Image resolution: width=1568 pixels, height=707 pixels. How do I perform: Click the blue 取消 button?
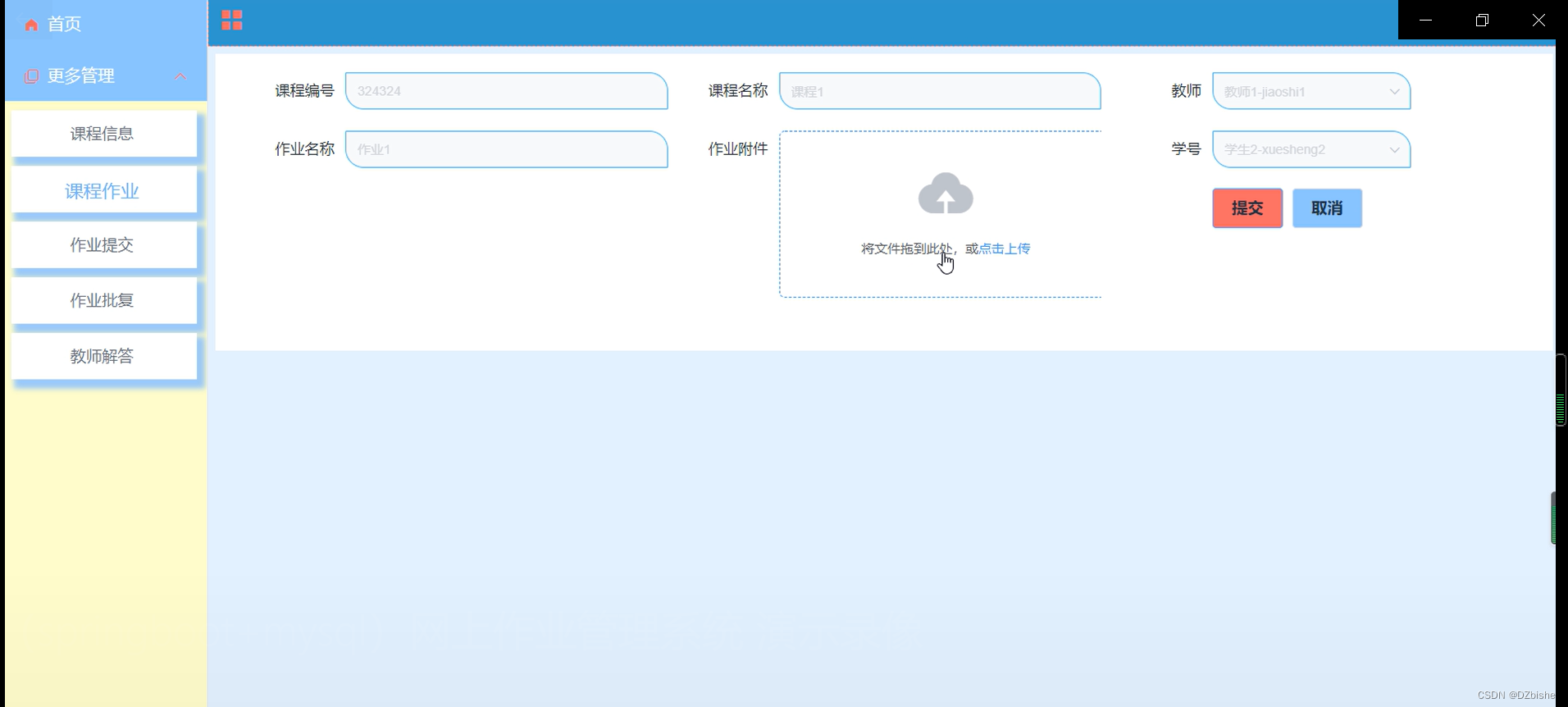click(1327, 208)
